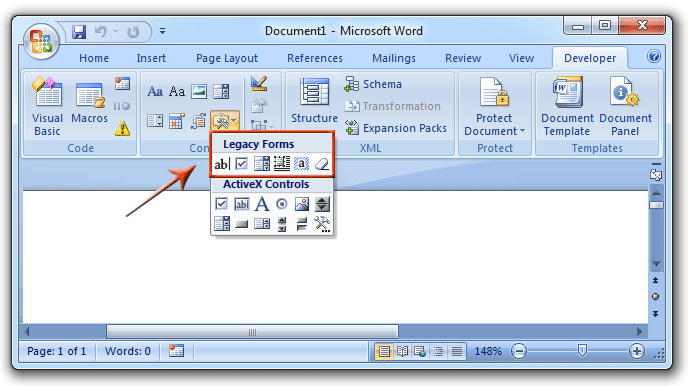Insert a Building Block Gallery control

[x=199, y=121]
